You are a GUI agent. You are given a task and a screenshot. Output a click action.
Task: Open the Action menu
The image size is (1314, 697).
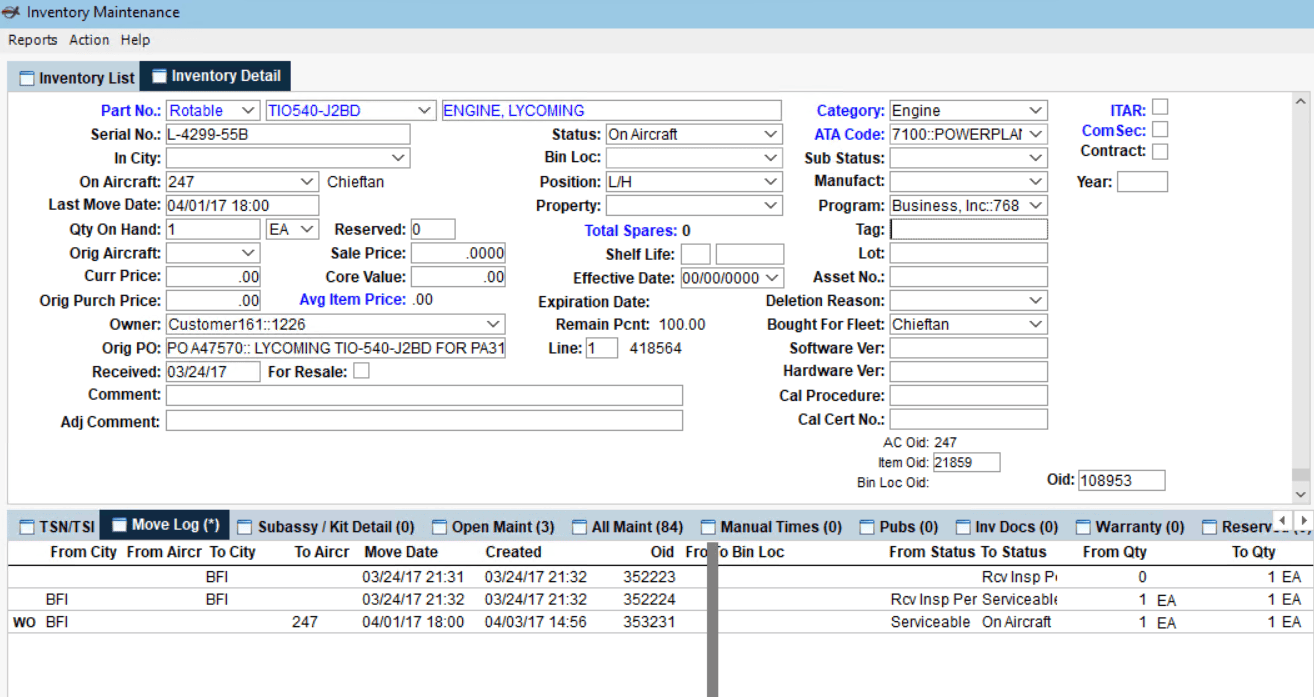[x=89, y=40]
